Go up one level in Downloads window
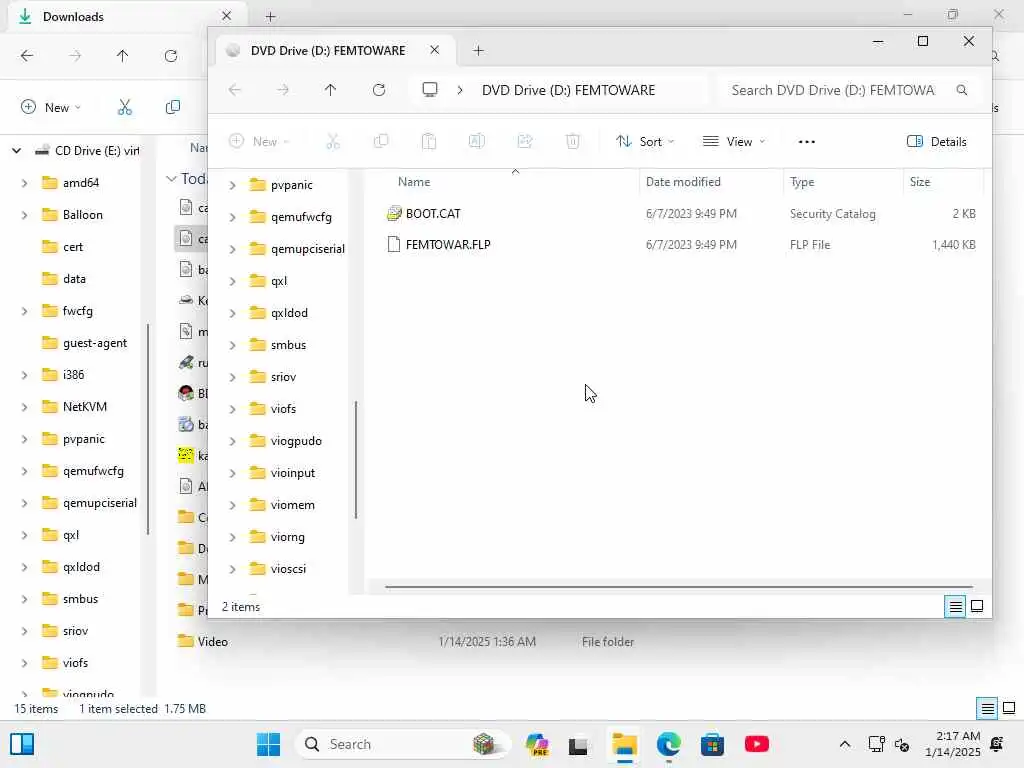The width and height of the screenshot is (1024, 768). coord(123,56)
